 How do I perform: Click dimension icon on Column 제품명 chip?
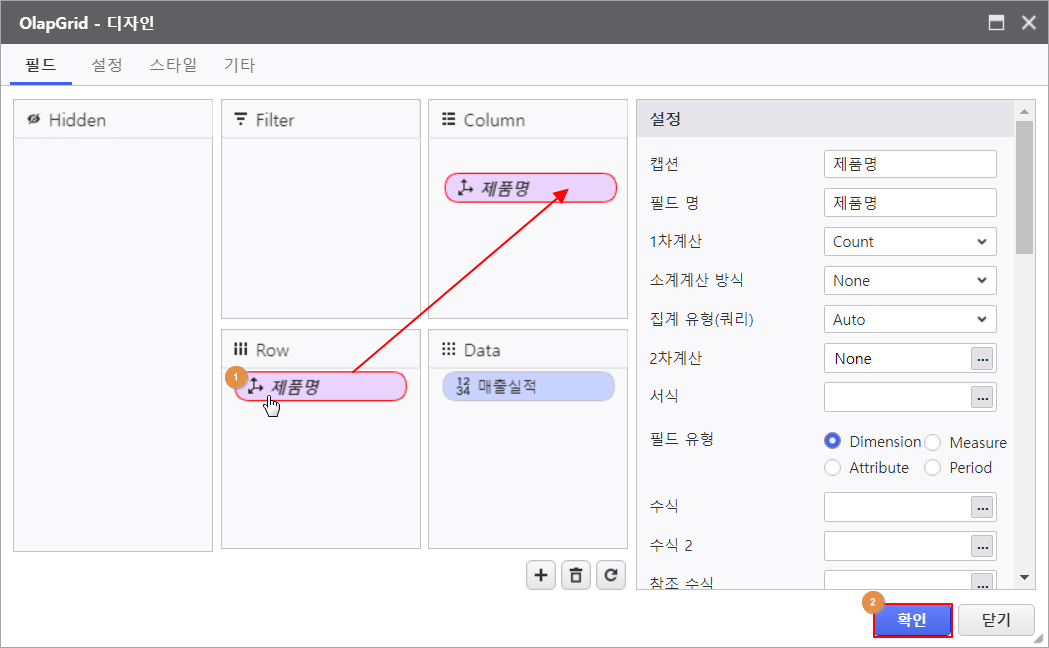click(x=465, y=188)
